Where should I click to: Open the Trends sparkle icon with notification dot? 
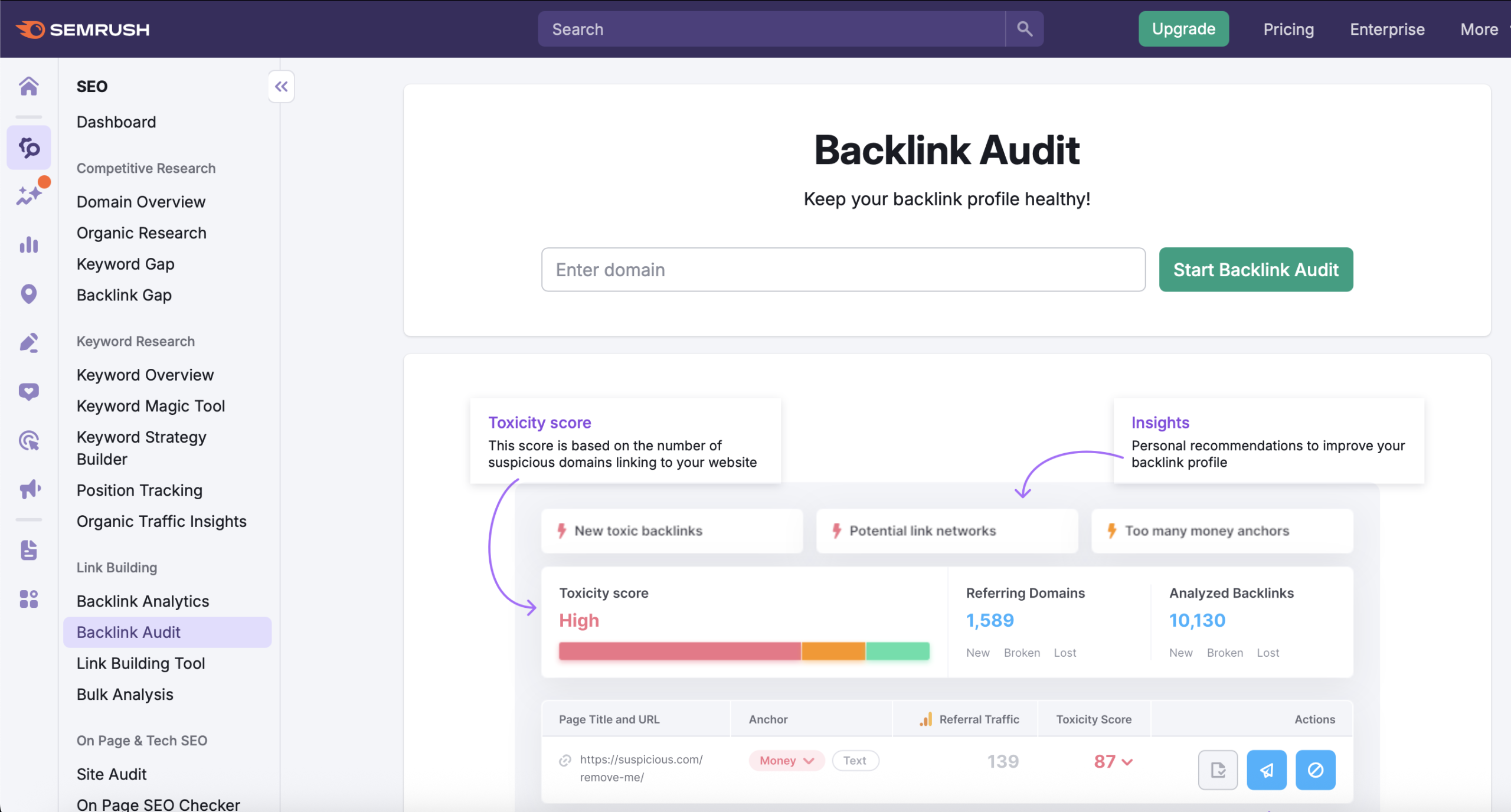pyautogui.click(x=28, y=193)
